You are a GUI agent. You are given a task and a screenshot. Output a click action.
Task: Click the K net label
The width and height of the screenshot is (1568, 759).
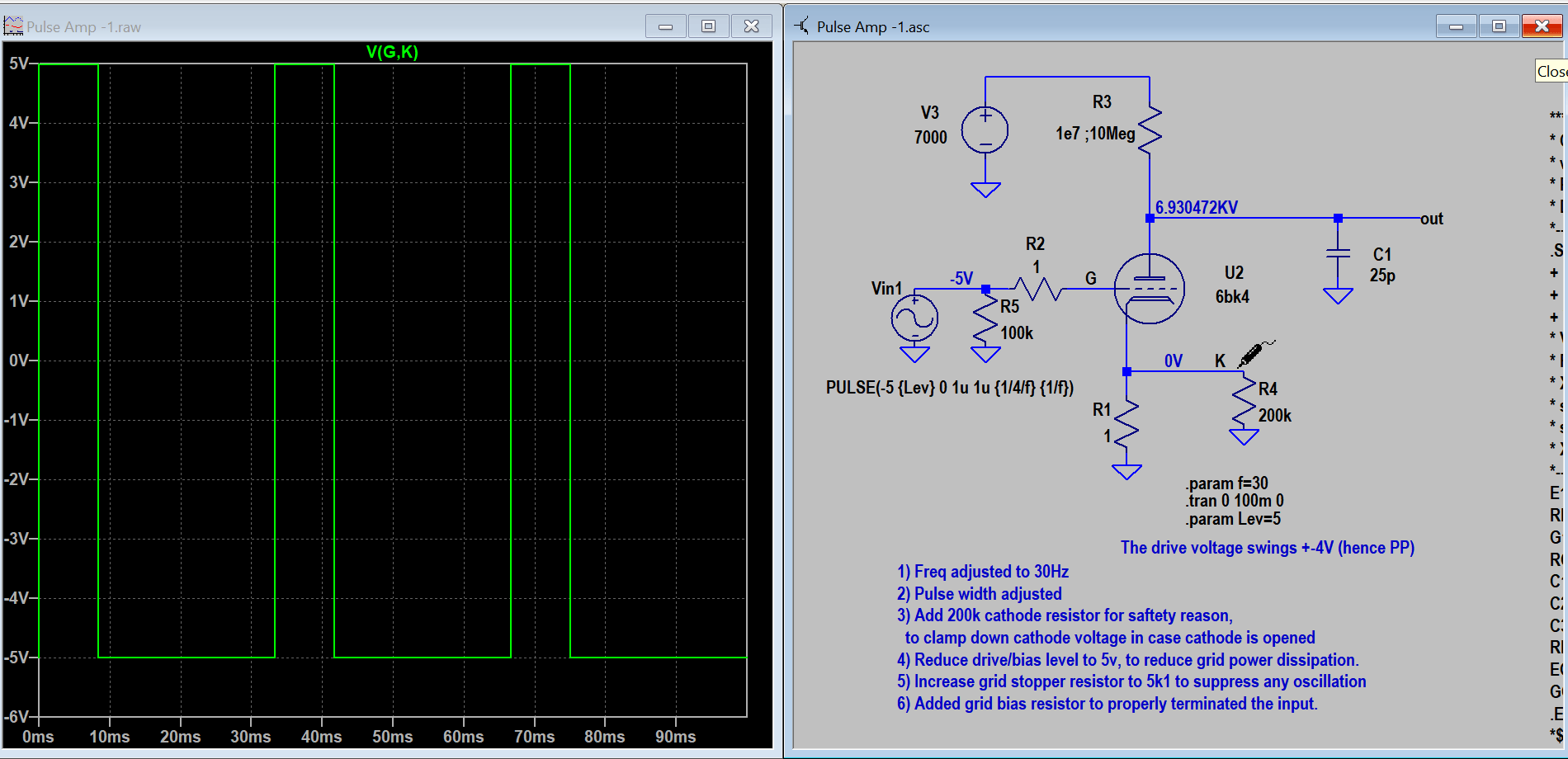(1220, 361)
